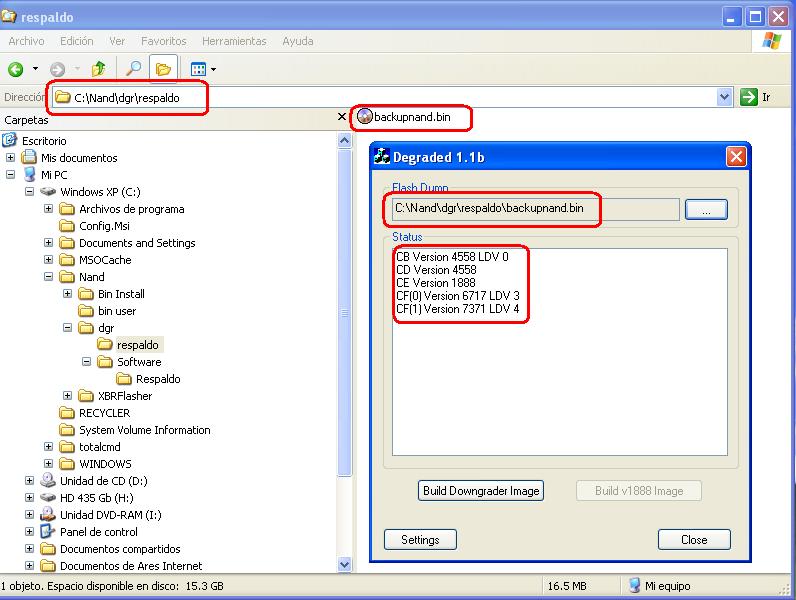Image resolution: width=796 pixels, height=600 pixels.
Task: Select Escritorio in the folder tree
Action: tap(44, 141)
